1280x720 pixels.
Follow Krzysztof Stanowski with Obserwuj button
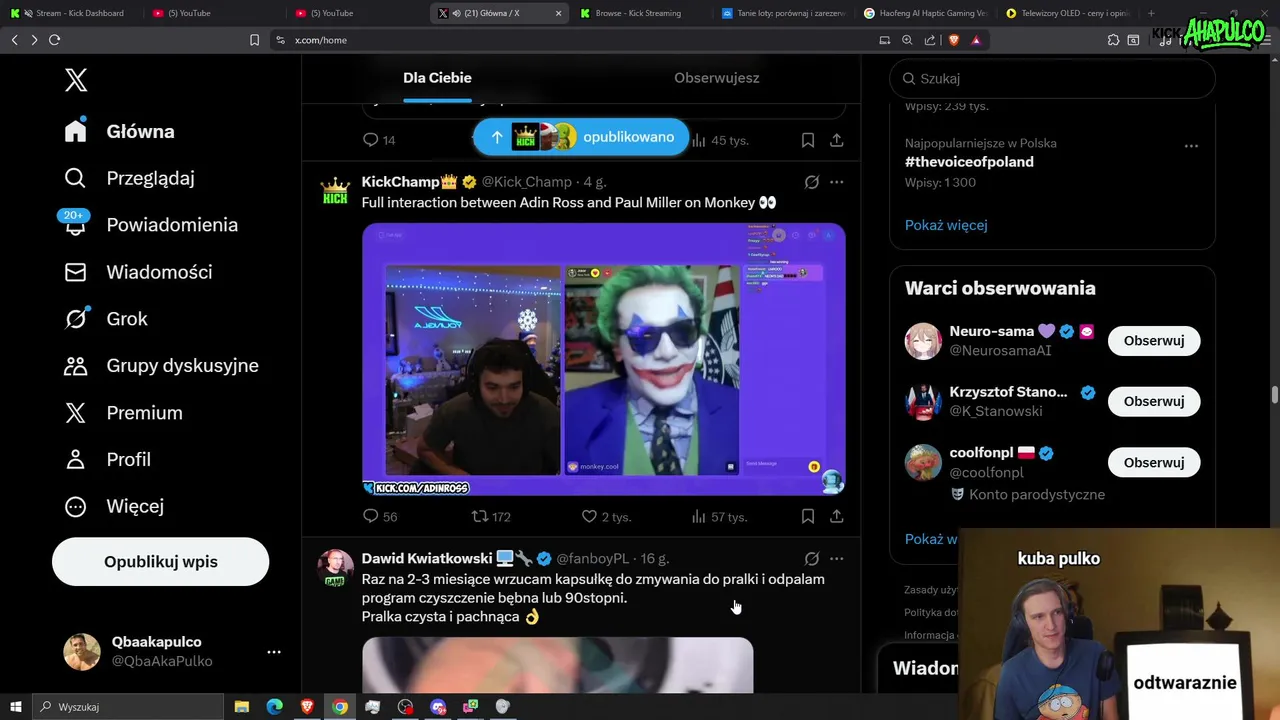1154,402
